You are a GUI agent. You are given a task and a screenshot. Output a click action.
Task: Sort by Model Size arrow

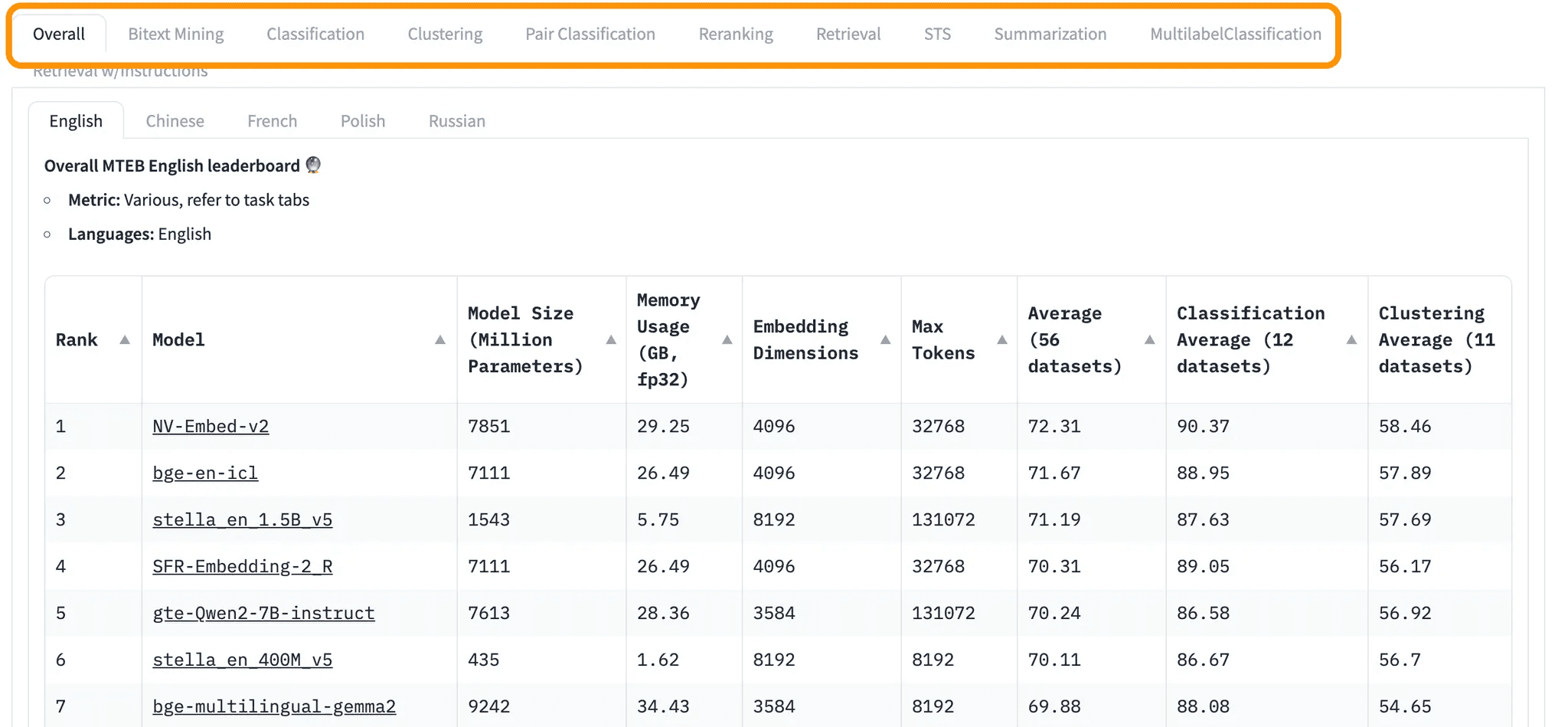click(611, 340)
